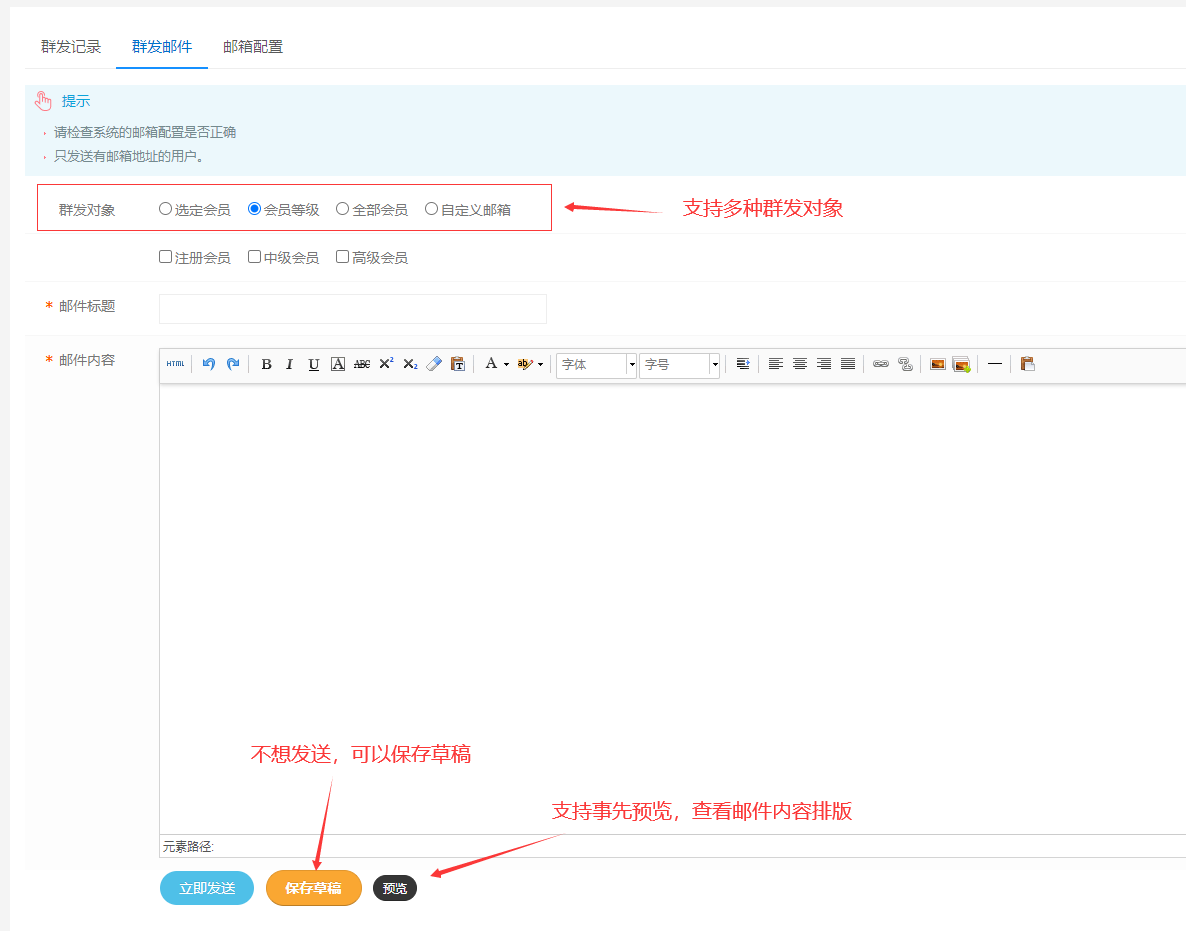Toggle underline formatting
1186x931 pixels.
tap(314, 365)
